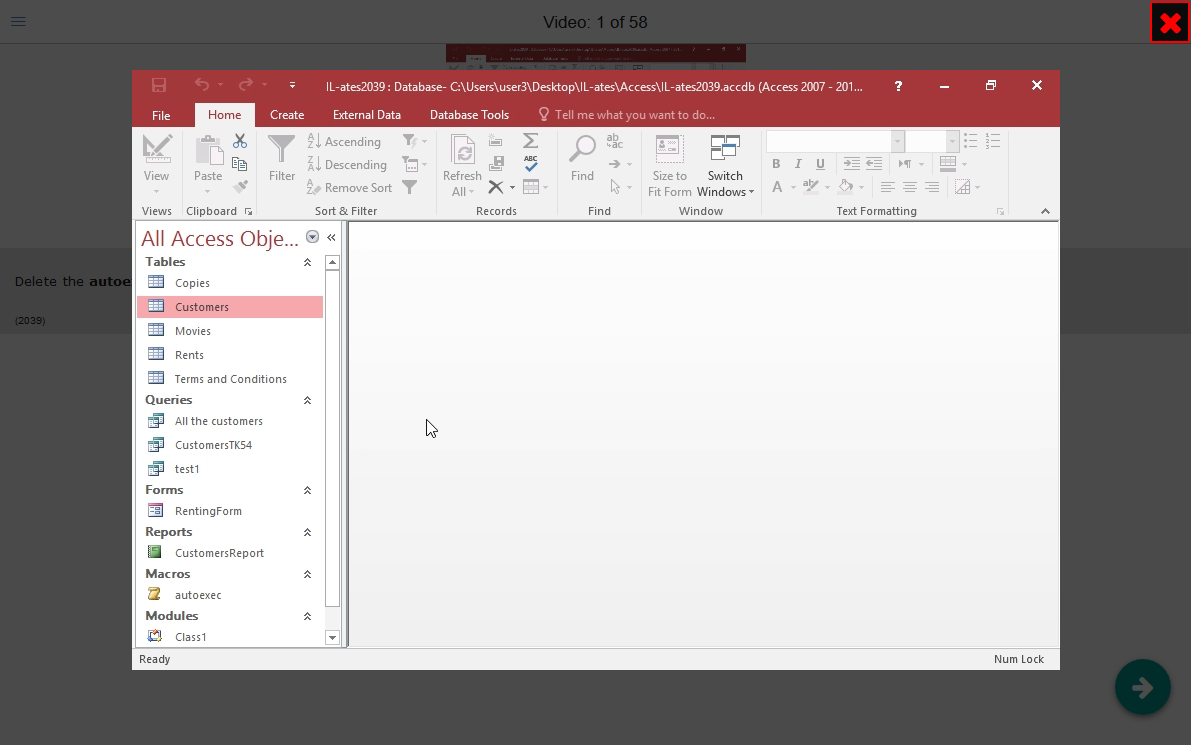Viewport: 1191px width, 745px height.
Task: Click the Ascending sort button
Action: 344,142
